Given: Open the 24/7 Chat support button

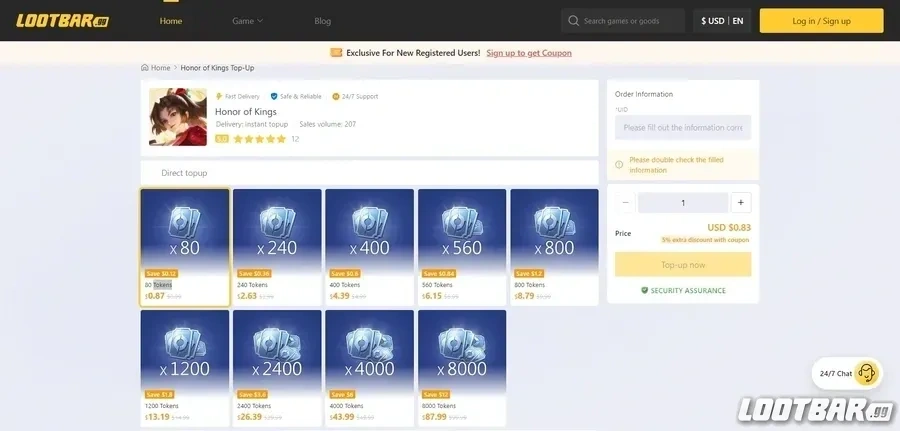Looking at the screenshot, I should [846, 374].
